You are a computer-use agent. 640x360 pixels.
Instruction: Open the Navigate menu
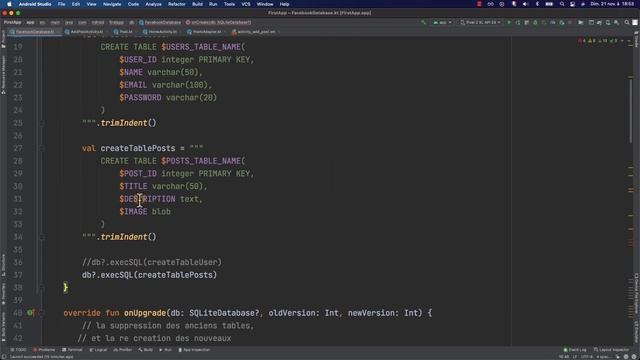[112, 4]
